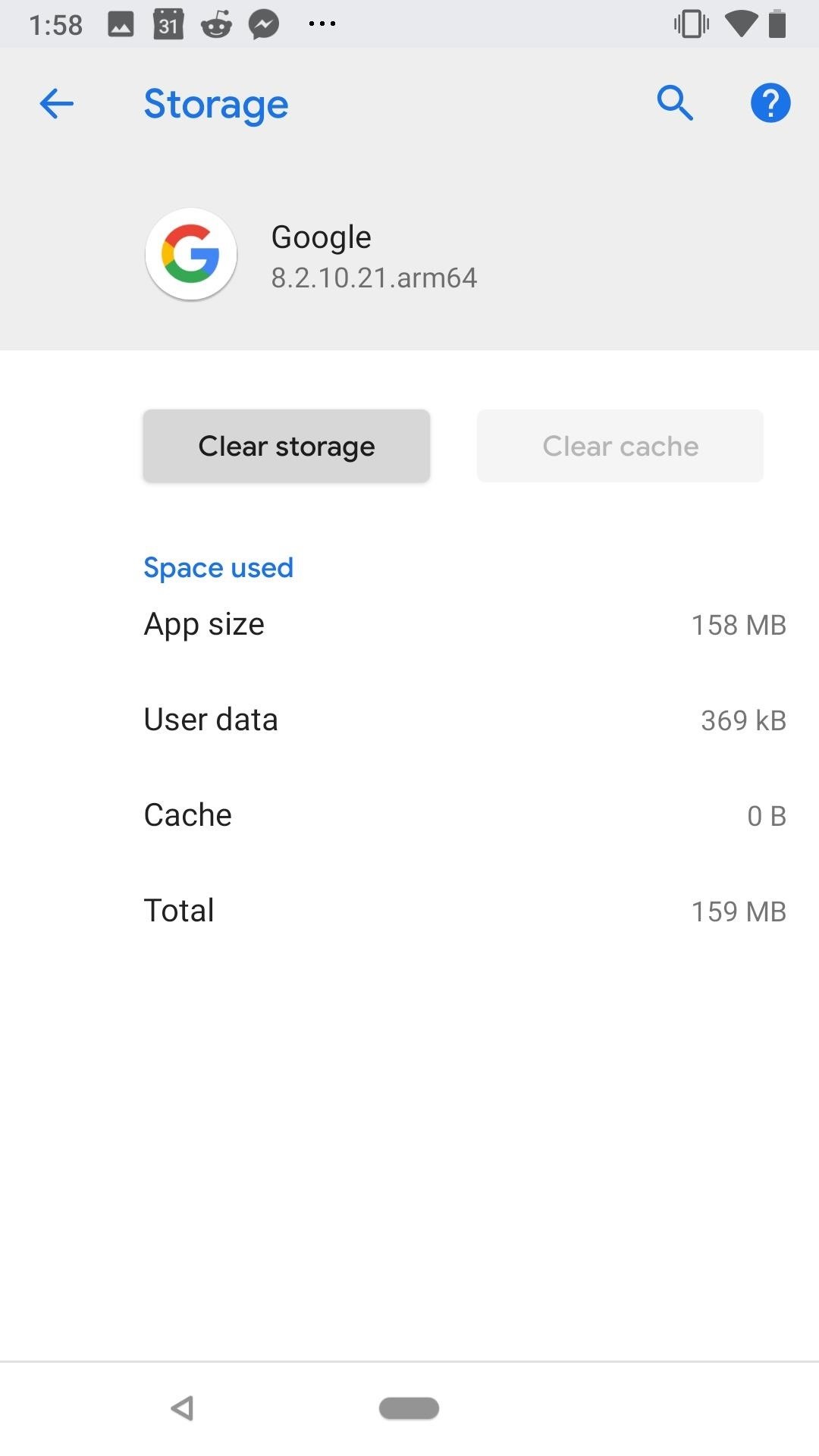Tap the Google app logo
Image resolution: width=819 pixels, height=1456 pixels.
pyautogui.click(x=191, y=254)
